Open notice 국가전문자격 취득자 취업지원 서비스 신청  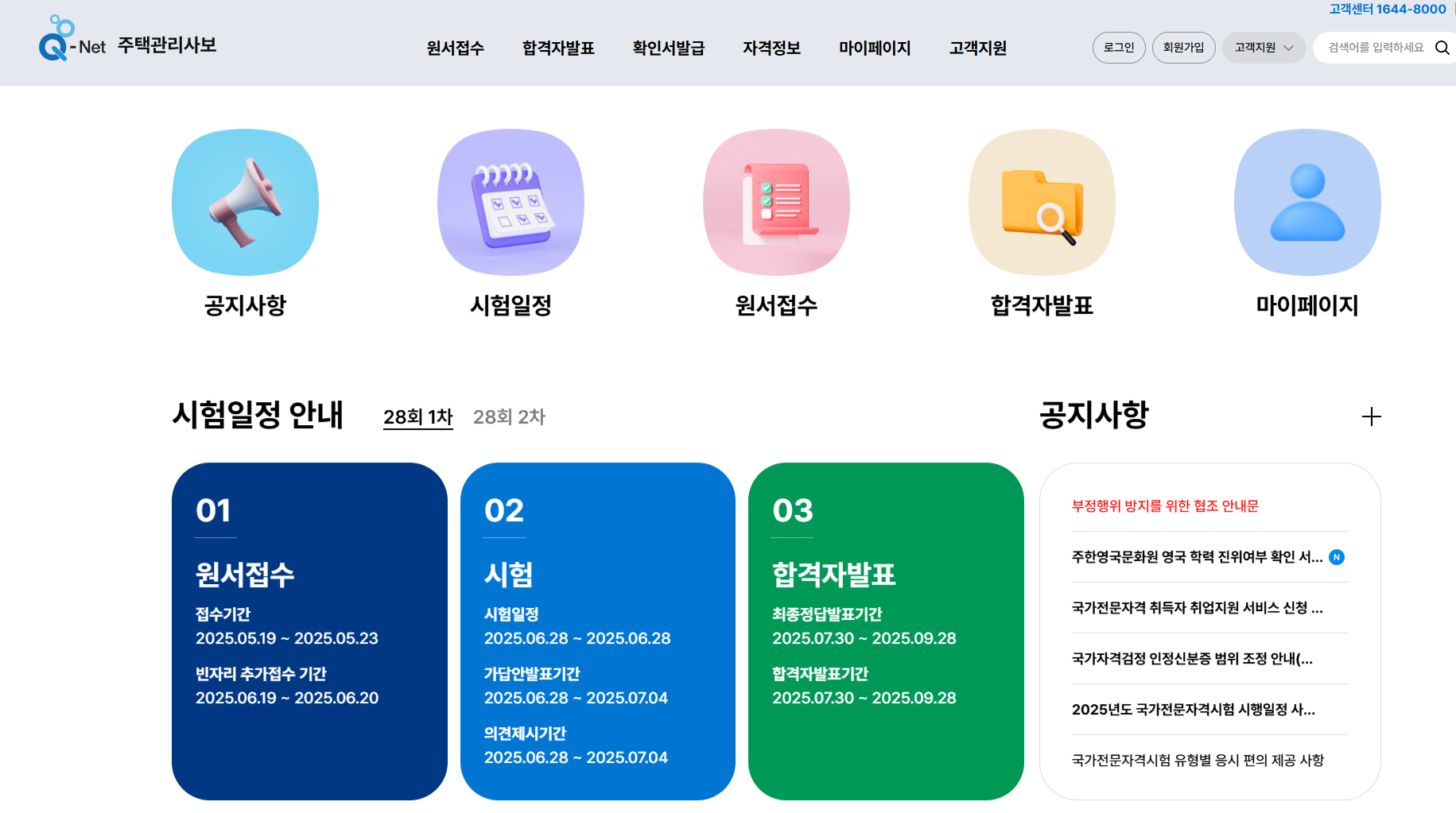[1197, 608]
